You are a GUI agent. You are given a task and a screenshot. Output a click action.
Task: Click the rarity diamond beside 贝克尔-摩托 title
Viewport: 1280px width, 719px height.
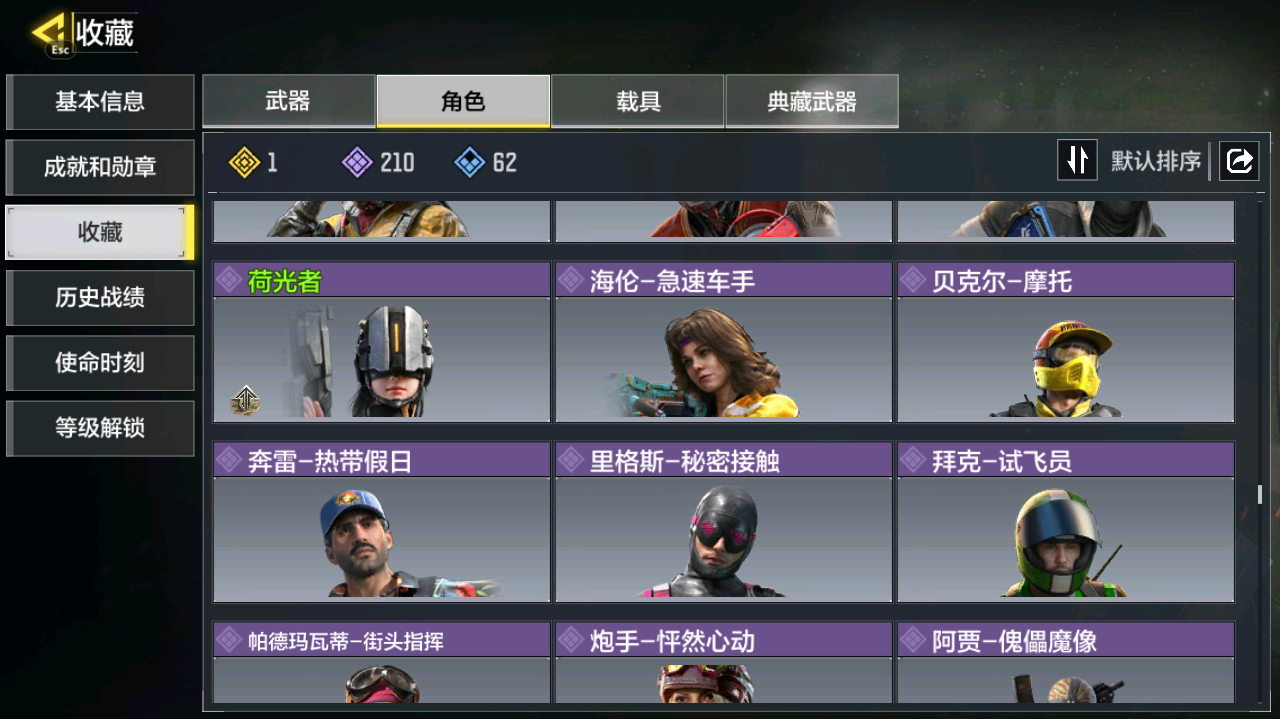click(913, 280)
